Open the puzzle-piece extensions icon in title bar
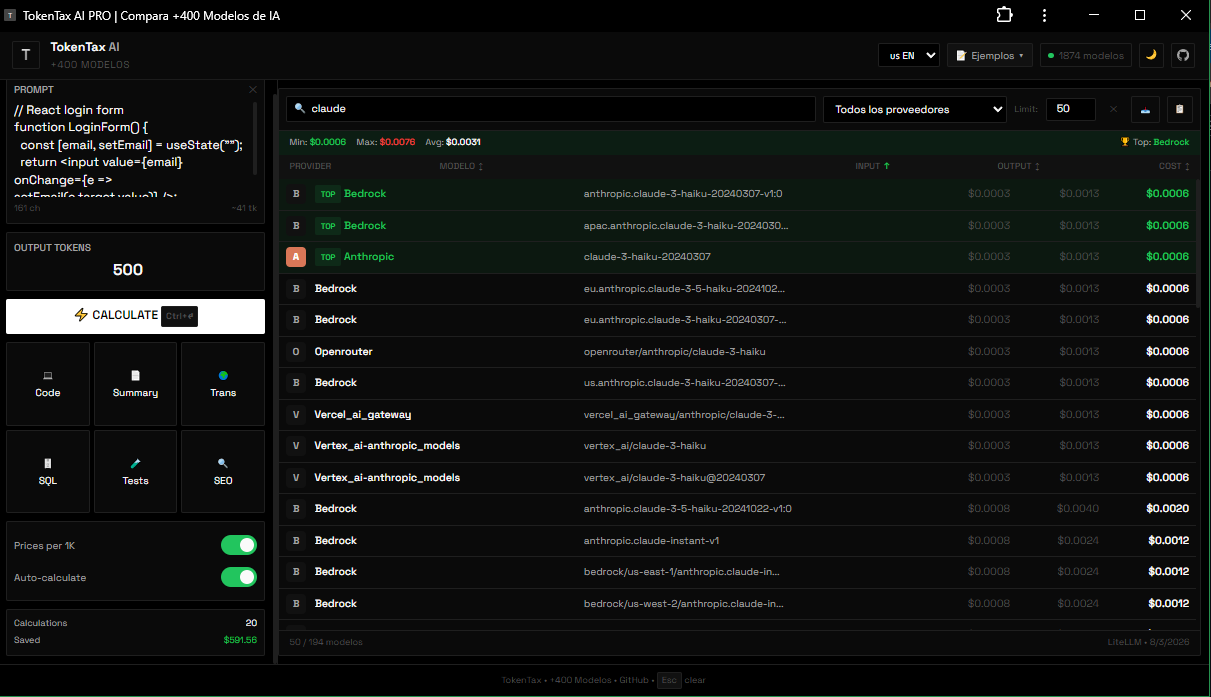 click(x=1004, y=15)
